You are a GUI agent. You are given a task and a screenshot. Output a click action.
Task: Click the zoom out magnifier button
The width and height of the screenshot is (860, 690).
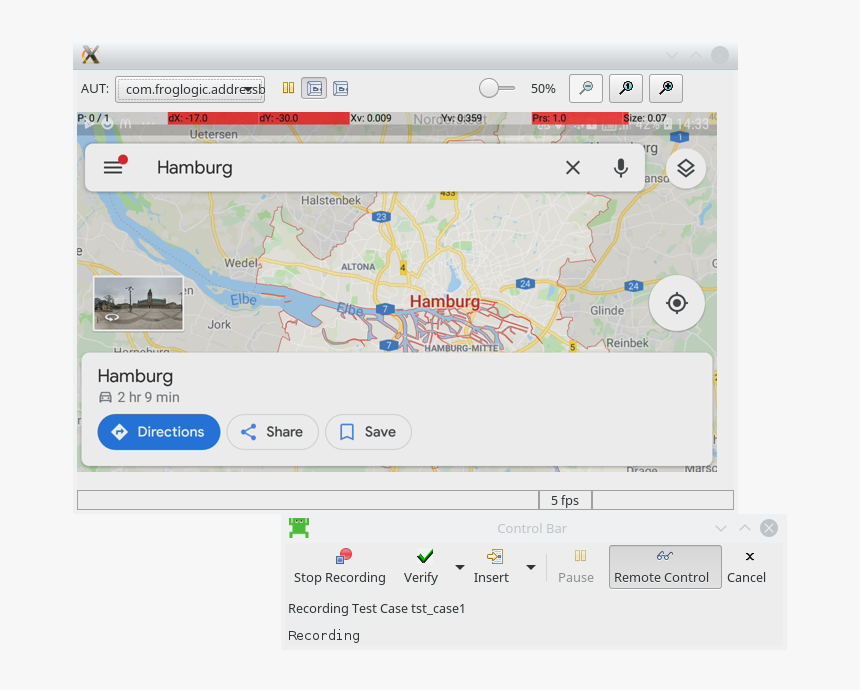pos(586,88)
